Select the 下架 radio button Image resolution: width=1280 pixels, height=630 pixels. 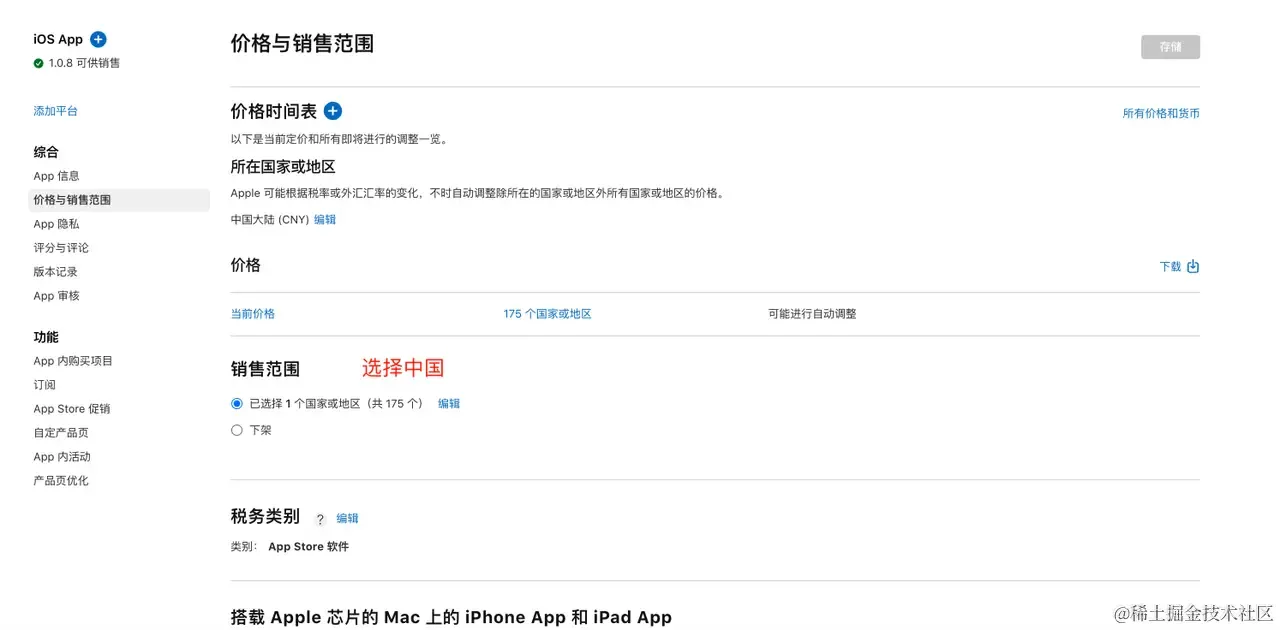tap(237, 430)
